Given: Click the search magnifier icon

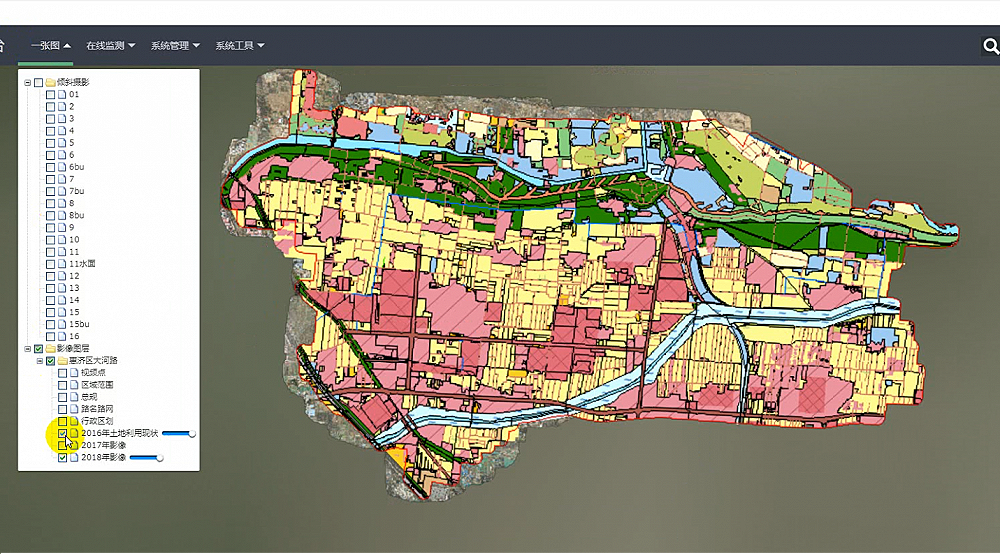Looking at the screenshot, I should click(990, 46).
